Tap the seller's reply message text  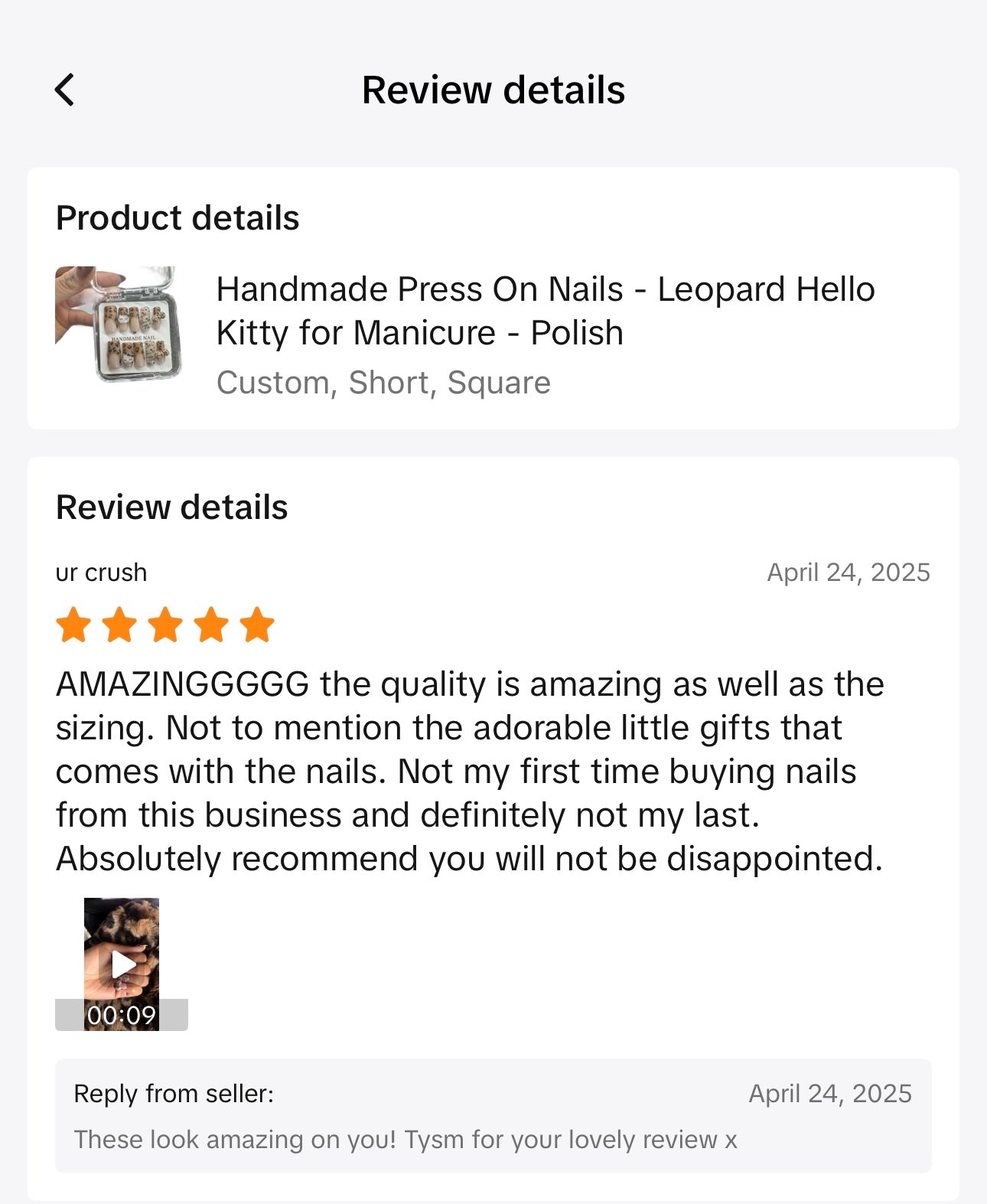click(x=406, y=1140)
